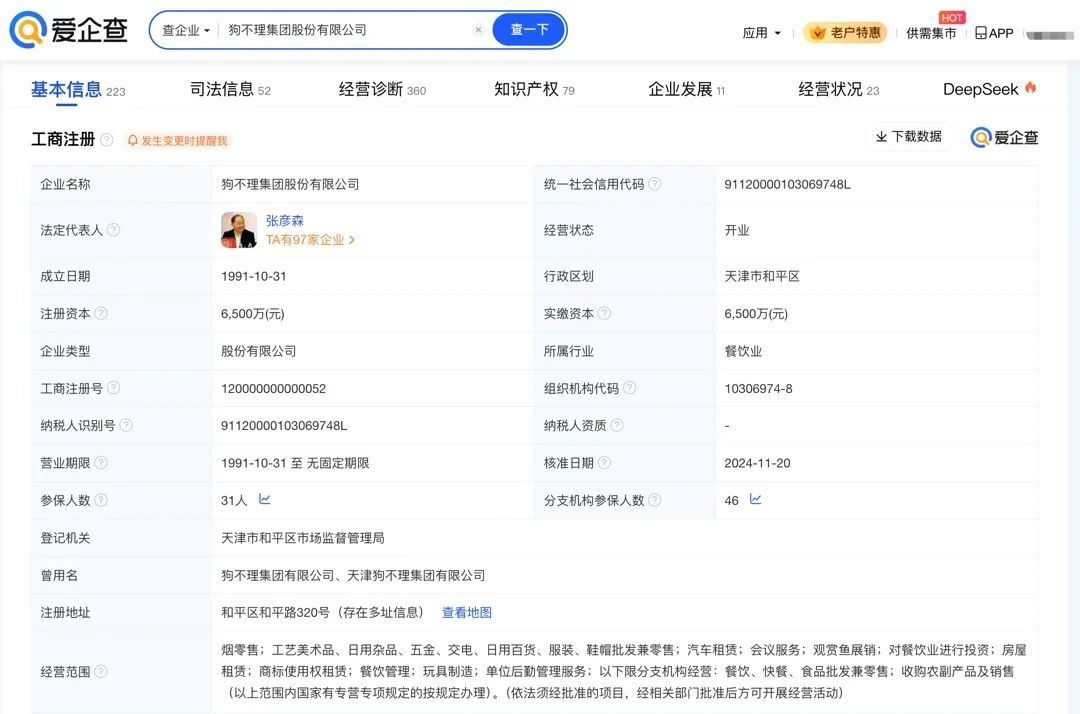Click help icon next to 经营范围
Viewport: 1080px width, 714px height.
click(101, 671)
